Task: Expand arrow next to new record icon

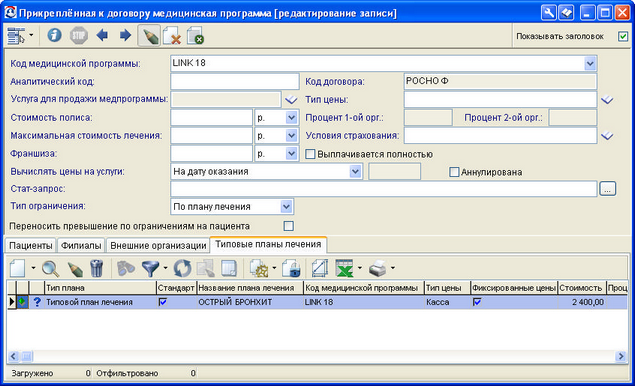Action: pos(33,268)
